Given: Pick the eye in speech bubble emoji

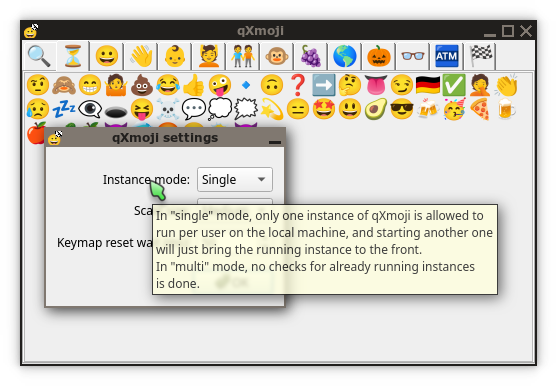Looking at the screenshot, I should (90, 109).
